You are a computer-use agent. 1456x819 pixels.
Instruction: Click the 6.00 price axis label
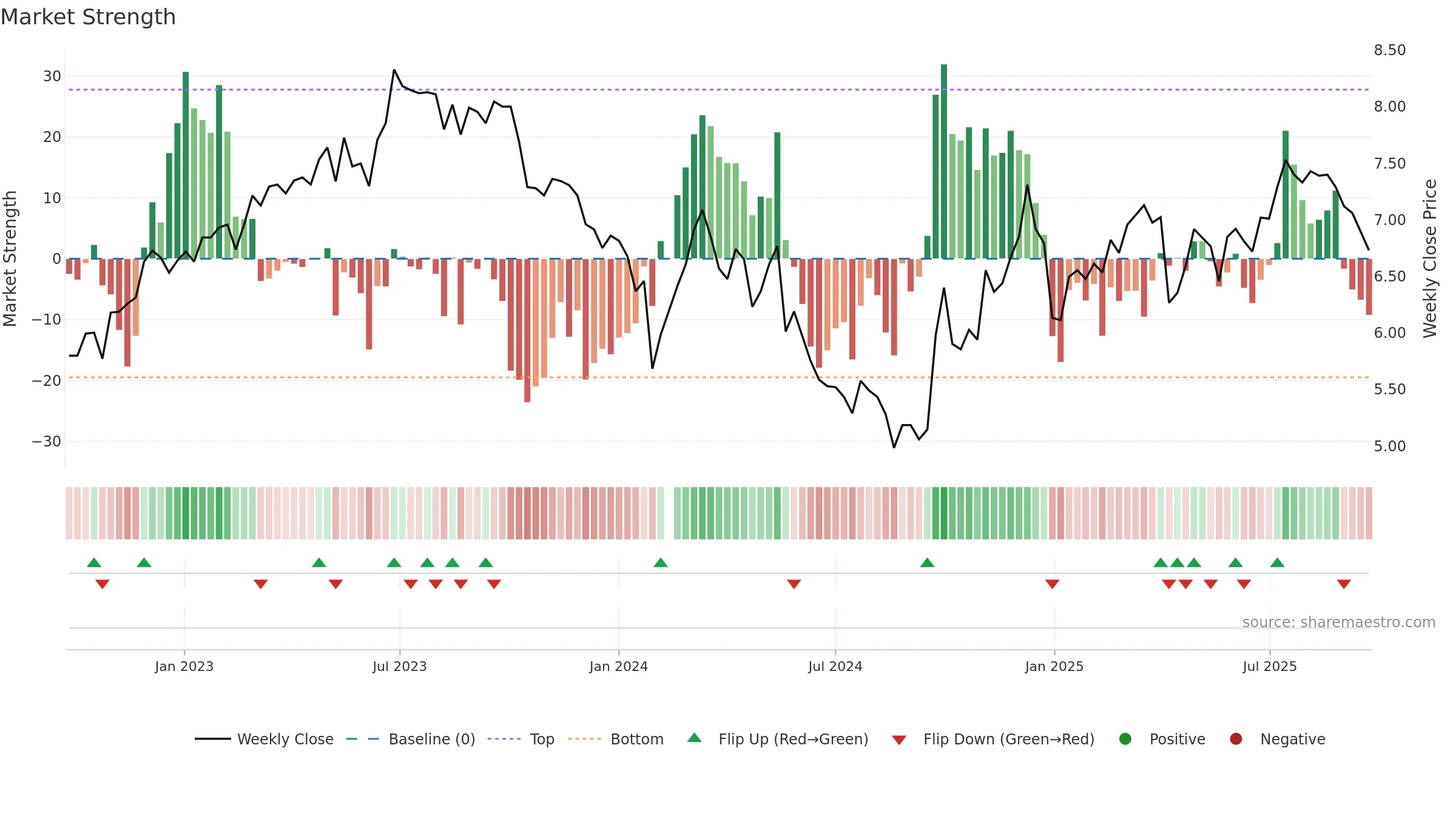pos(1390,333)
